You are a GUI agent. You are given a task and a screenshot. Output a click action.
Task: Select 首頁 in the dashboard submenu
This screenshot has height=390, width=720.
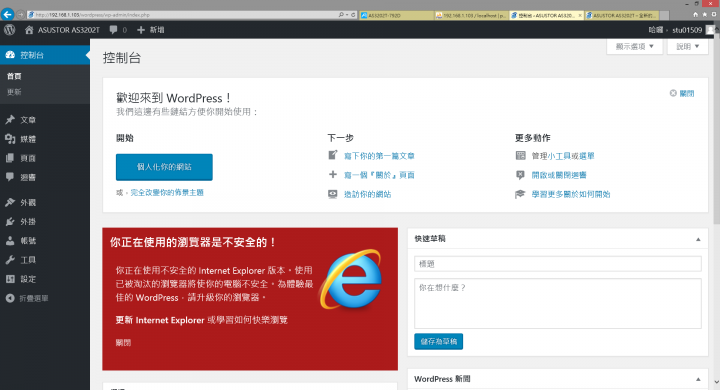pos(14,76)
